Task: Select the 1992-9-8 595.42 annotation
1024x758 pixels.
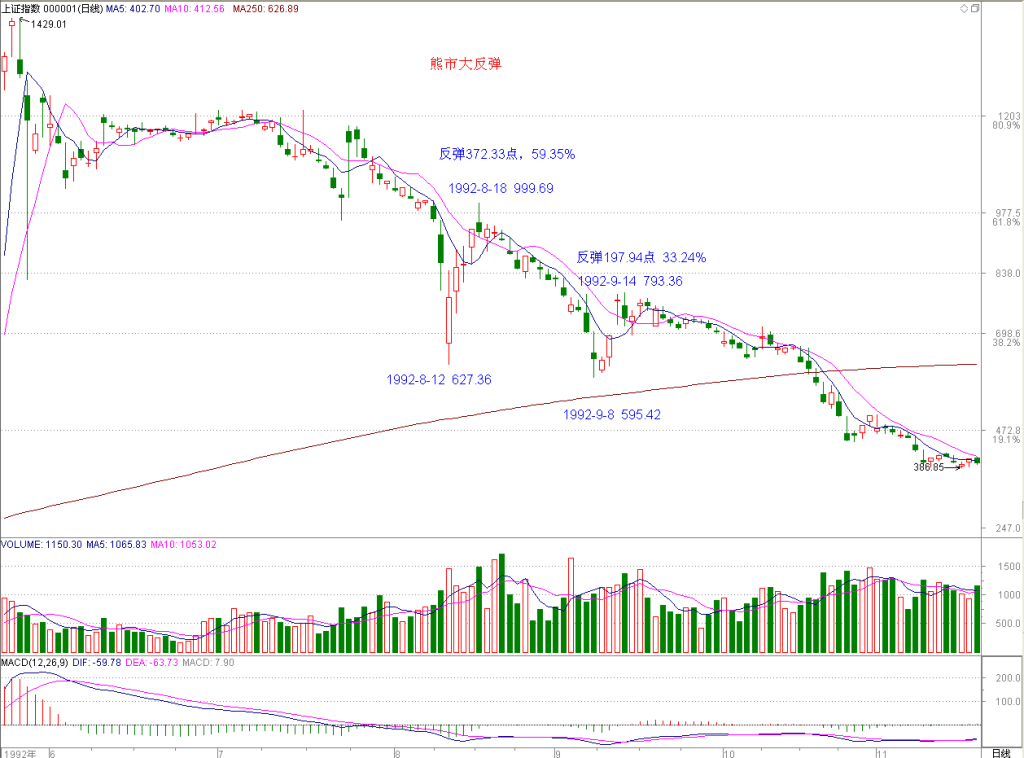Action: tap(612, 415)
